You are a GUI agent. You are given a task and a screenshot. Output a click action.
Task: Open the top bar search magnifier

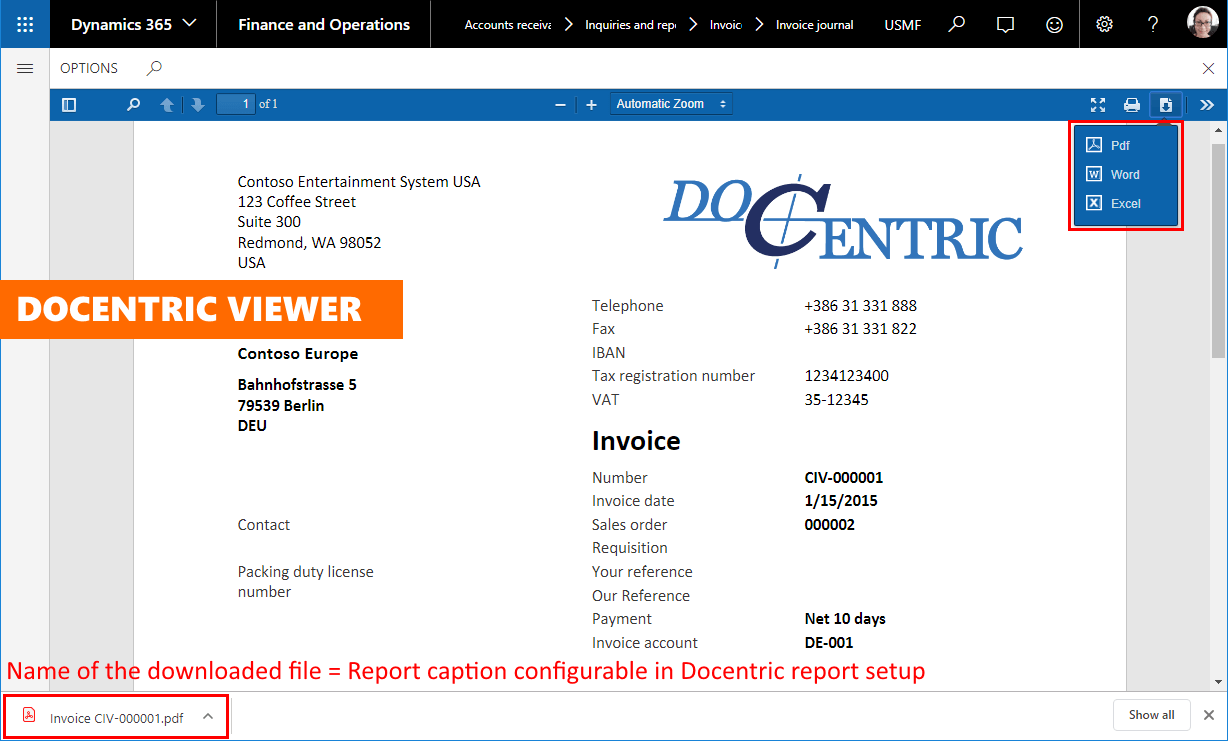pyautogui.click(x=957, y=24)
